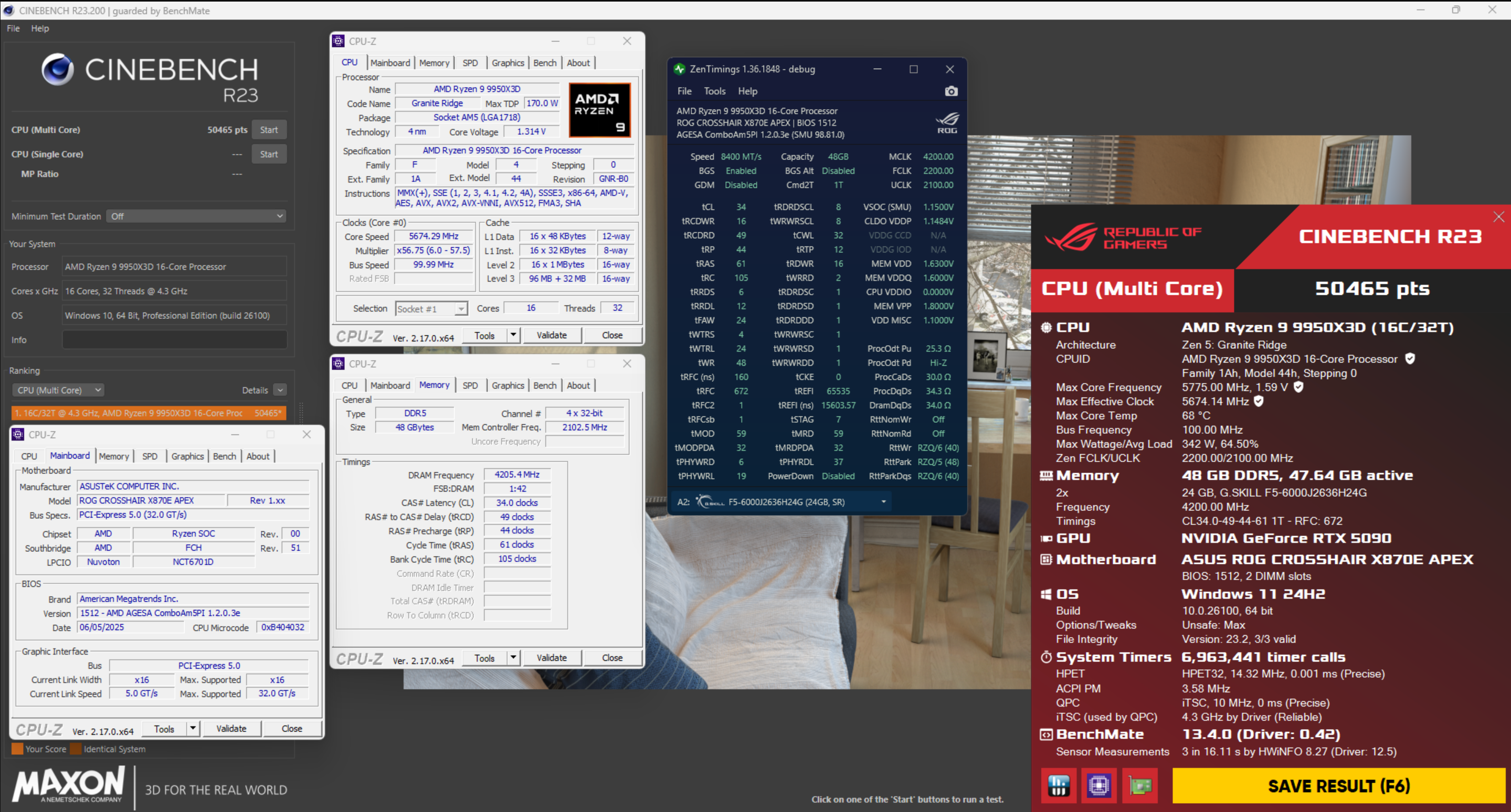This screenshot has width=1511, height=812.
Task: Close the BenchMate result overlay with X
Action: [1499, 217]
